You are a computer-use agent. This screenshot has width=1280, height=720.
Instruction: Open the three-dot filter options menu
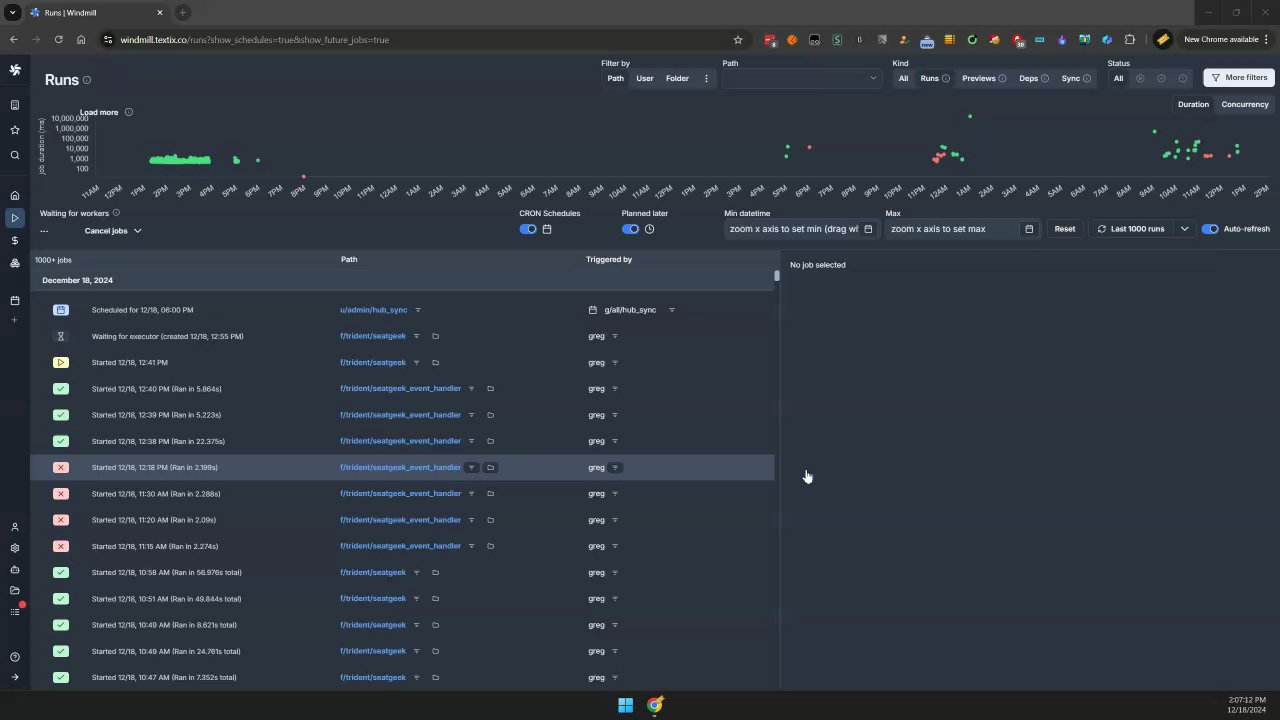(x=706, y=78)
